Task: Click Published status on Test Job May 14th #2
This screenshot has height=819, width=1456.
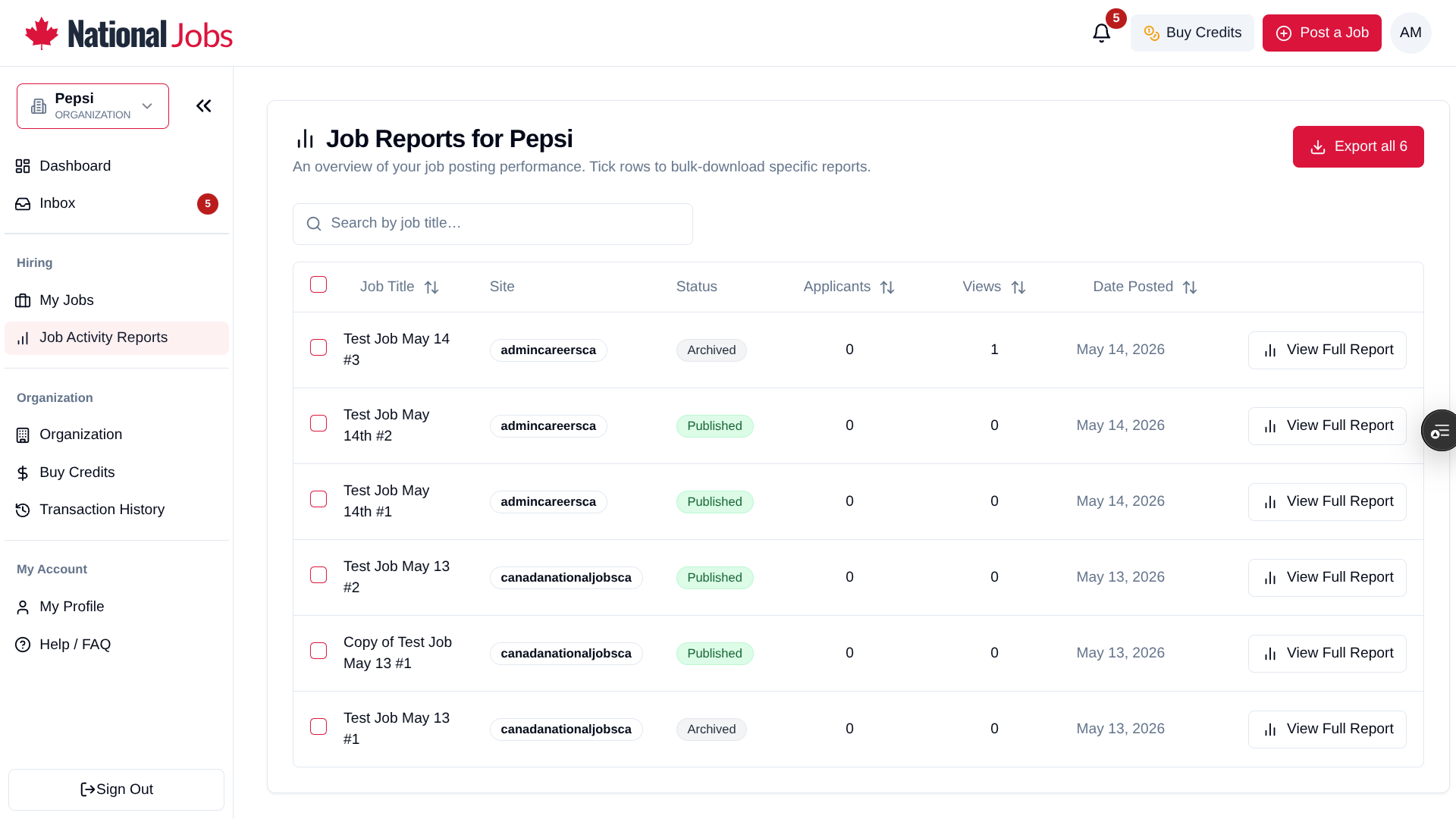Action: [714, 426]
